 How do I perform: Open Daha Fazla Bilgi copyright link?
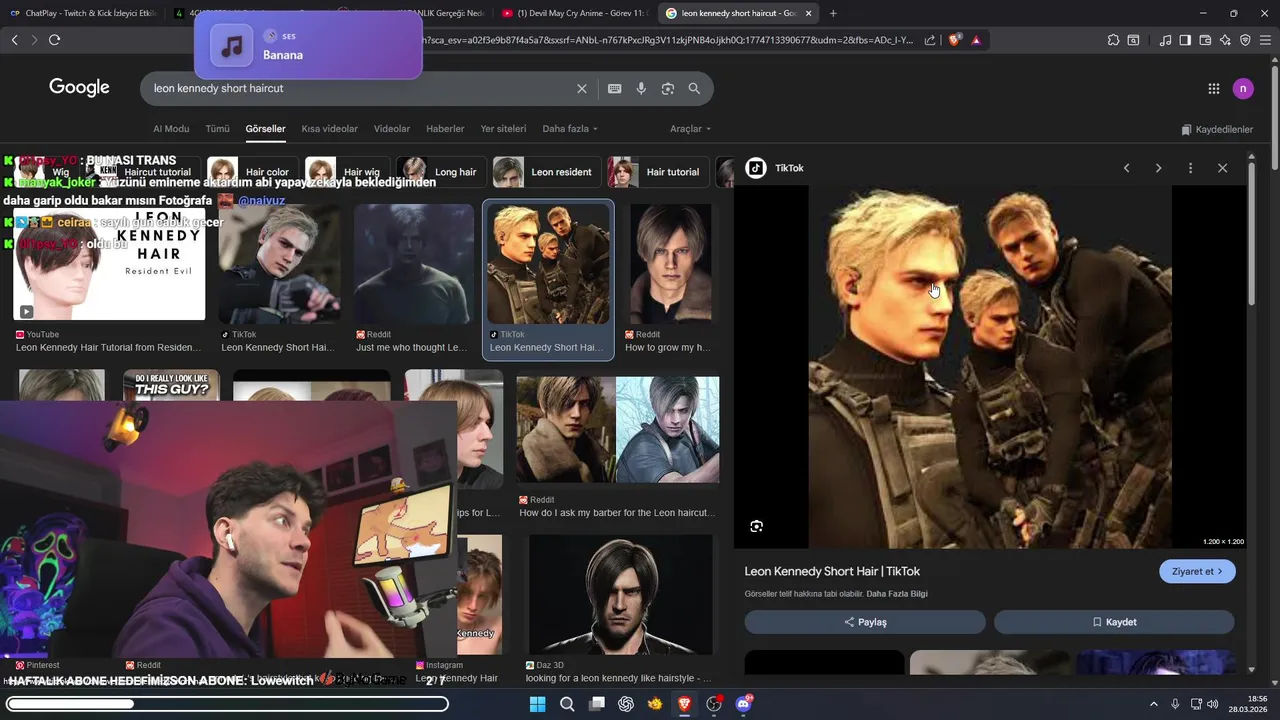tap(897, 594)
